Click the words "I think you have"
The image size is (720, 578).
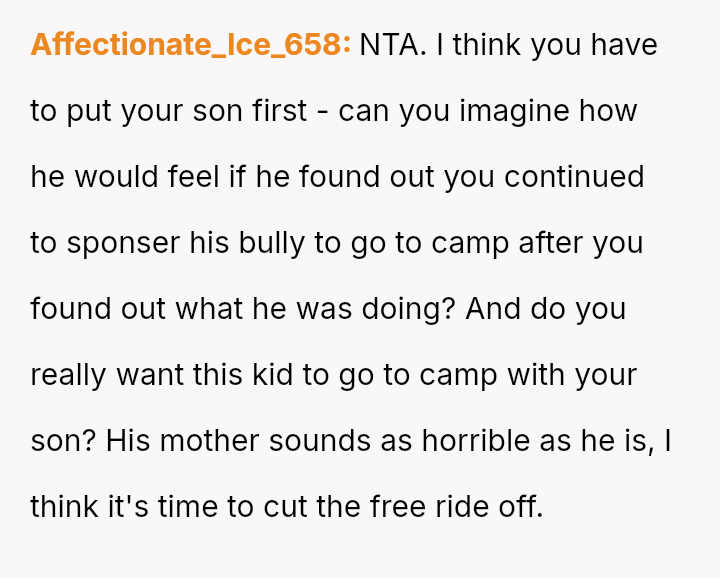point(548,45)
